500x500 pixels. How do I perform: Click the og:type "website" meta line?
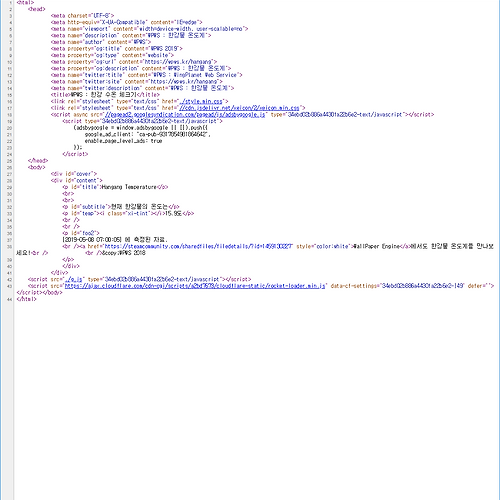pos(112,55)
